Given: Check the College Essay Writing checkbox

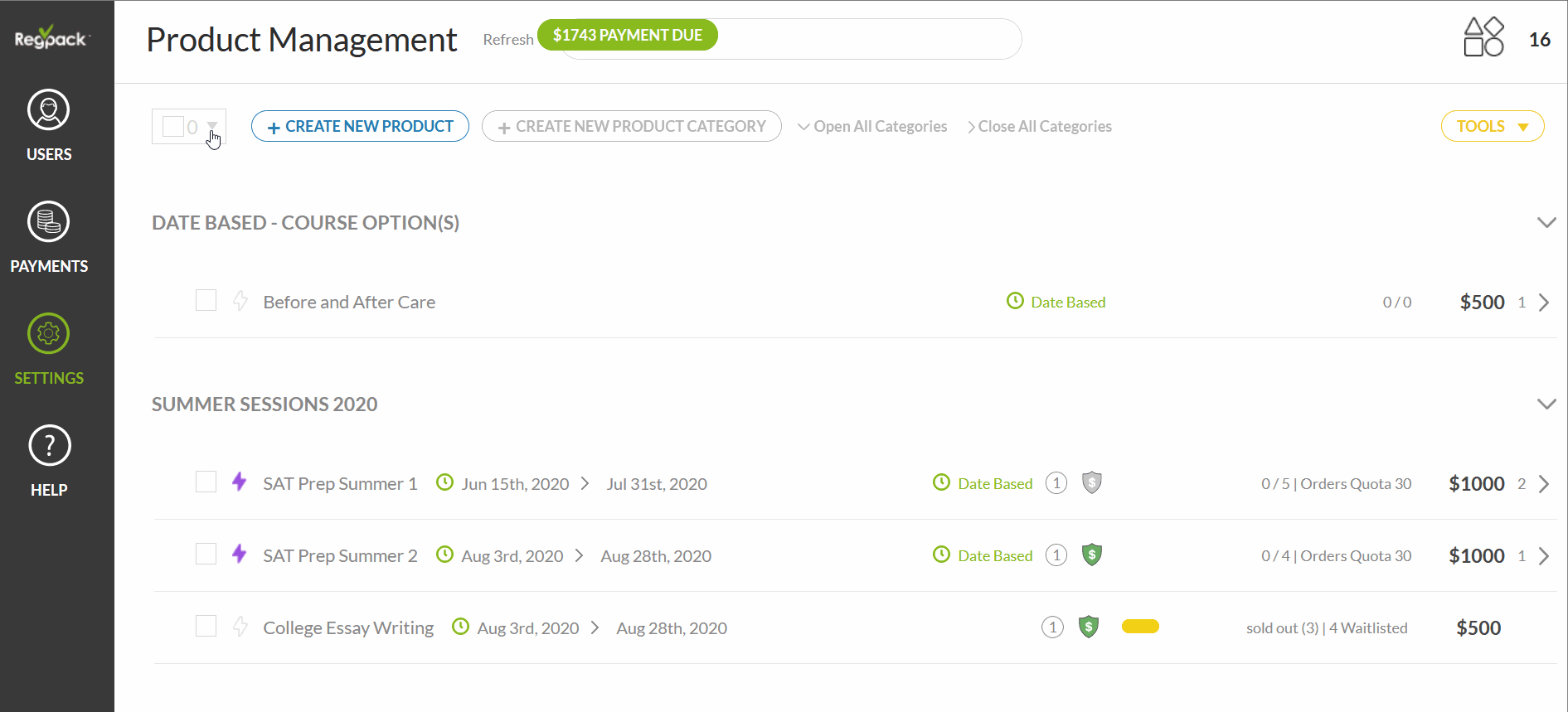Looking at the screenshot, I should pos(206,626).
